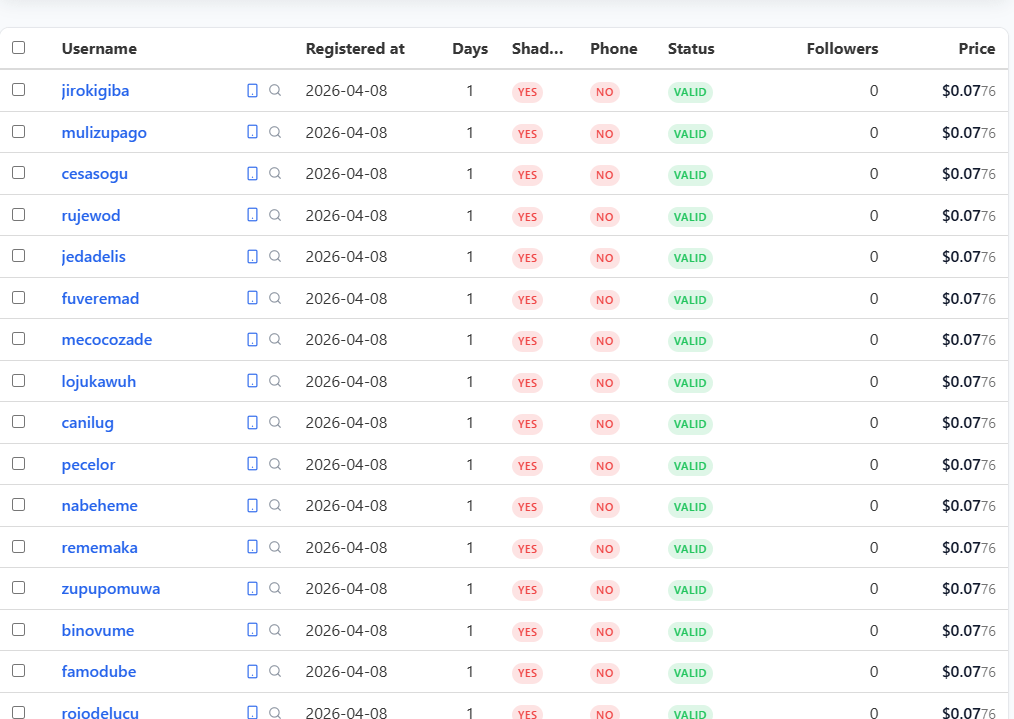Click the mobile device icon for cesasogu
1014x719 pixels.
[252, 174]
